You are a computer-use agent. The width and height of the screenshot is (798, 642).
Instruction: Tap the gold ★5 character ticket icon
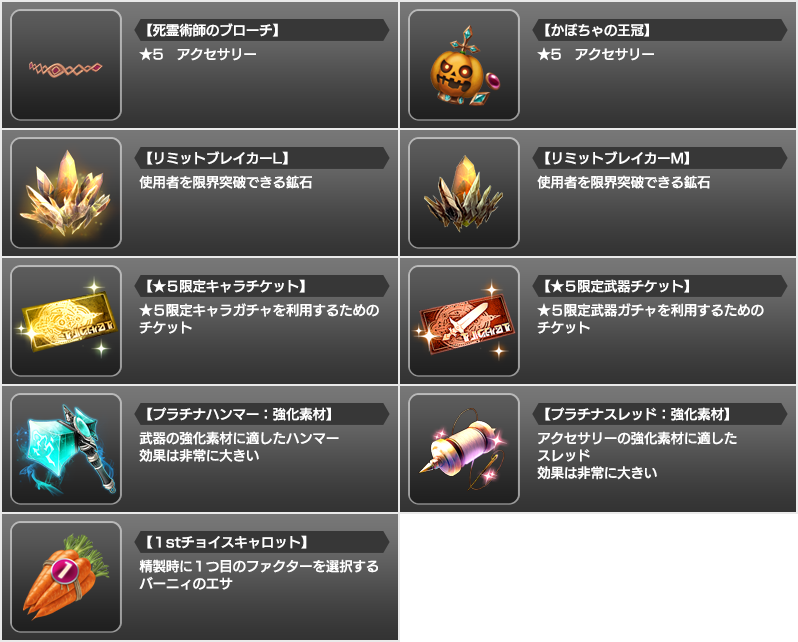(66, 321)
